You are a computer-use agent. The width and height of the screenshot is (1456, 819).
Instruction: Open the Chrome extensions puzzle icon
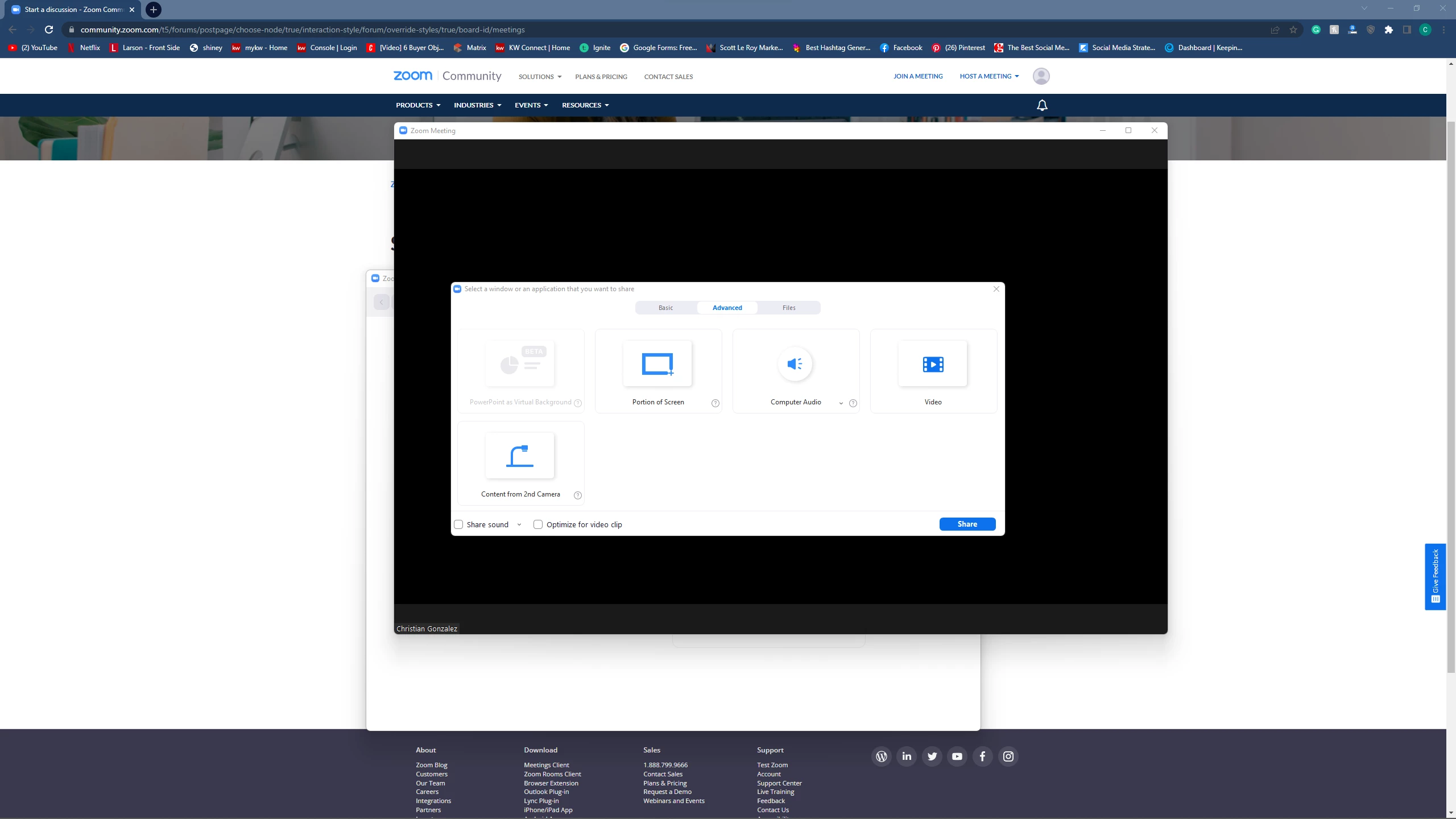1388,30
